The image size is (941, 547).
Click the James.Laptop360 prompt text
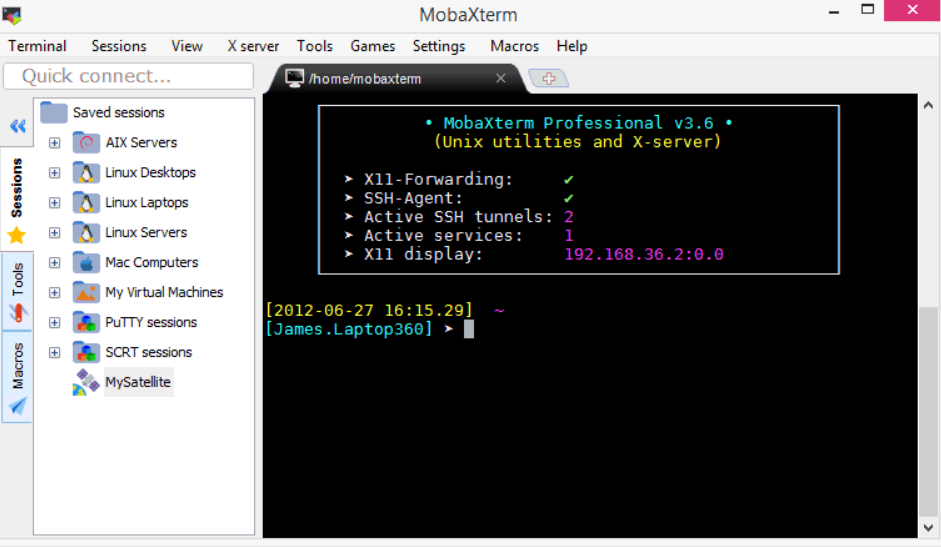click(x=349, y=329)
